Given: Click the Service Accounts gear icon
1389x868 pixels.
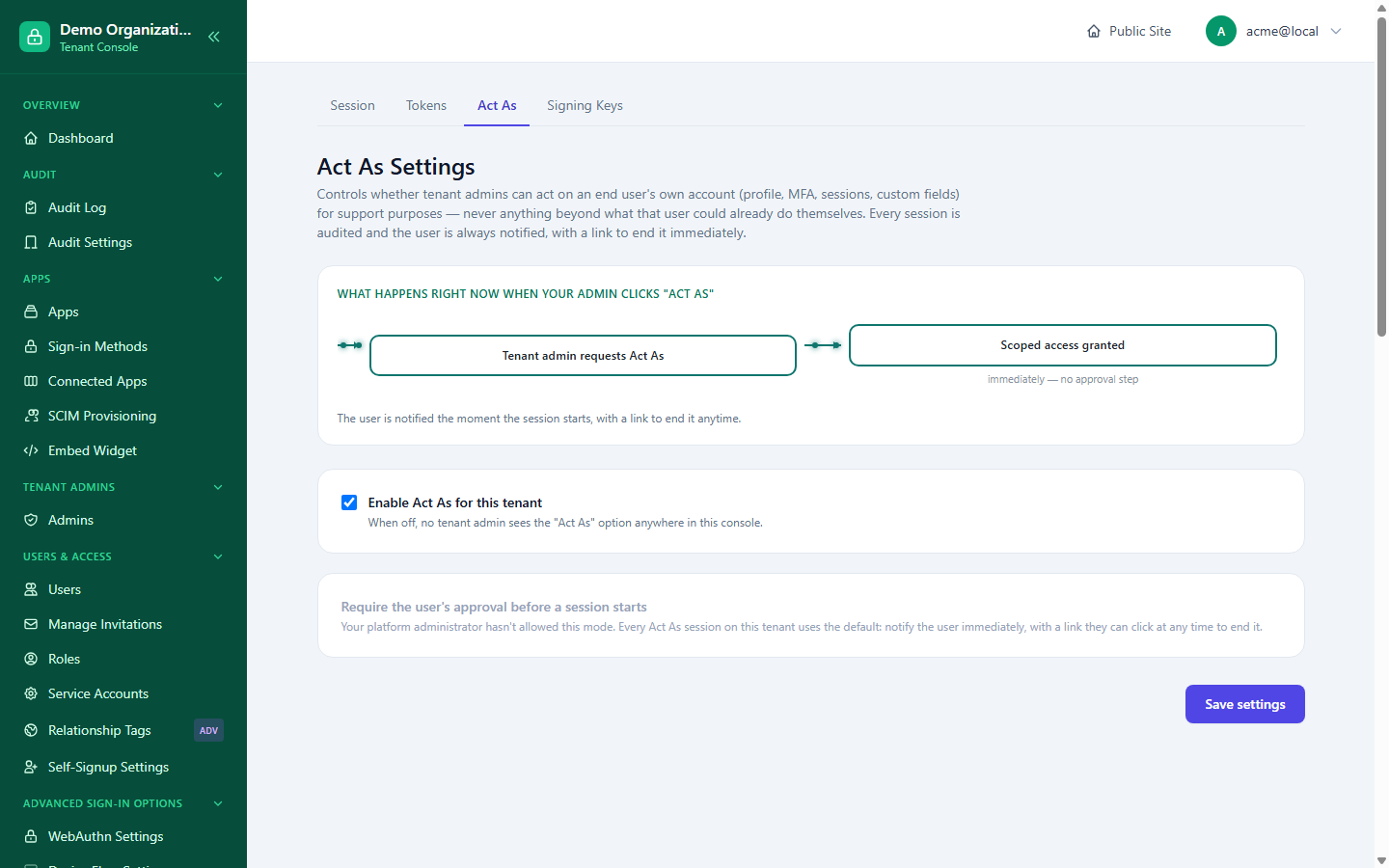Looking at the screenshot, I should [31, 693].
